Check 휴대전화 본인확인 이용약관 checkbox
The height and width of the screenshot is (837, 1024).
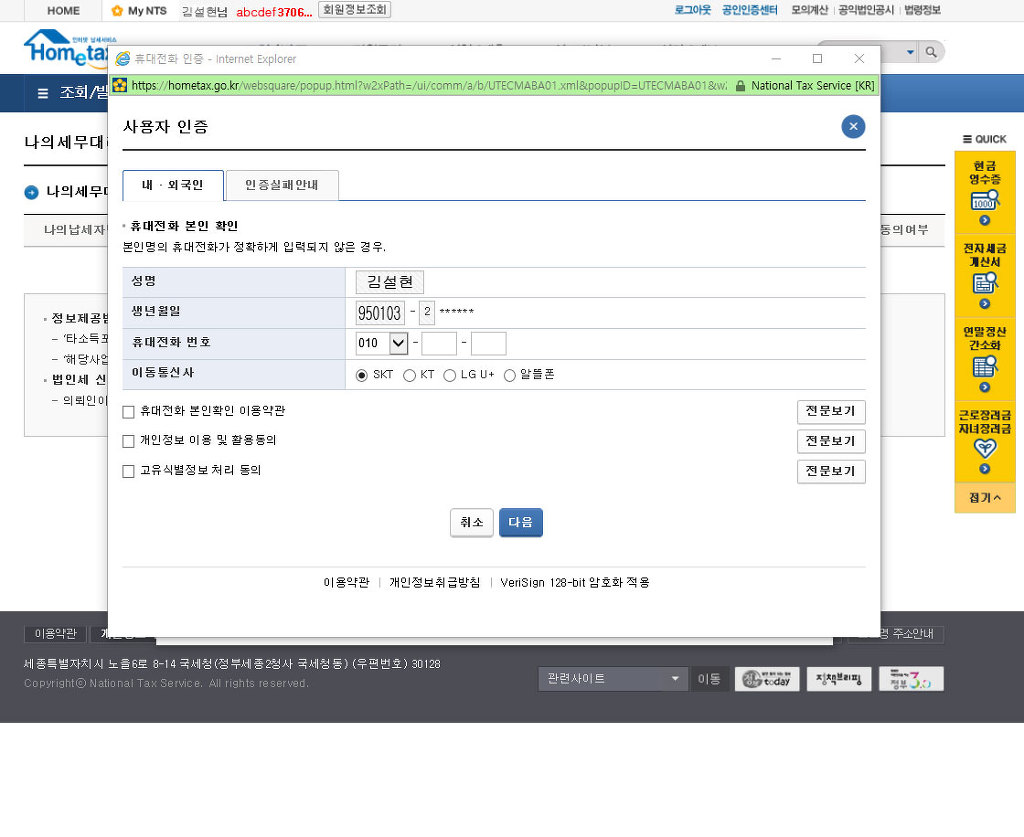[x=128, y=412]
